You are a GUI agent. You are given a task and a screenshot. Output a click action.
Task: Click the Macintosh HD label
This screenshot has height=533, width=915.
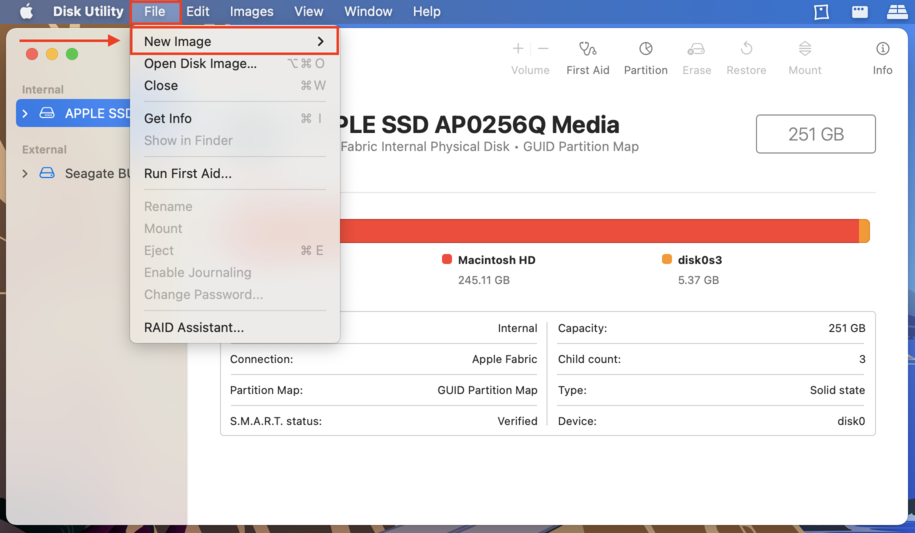click(497, 260)
